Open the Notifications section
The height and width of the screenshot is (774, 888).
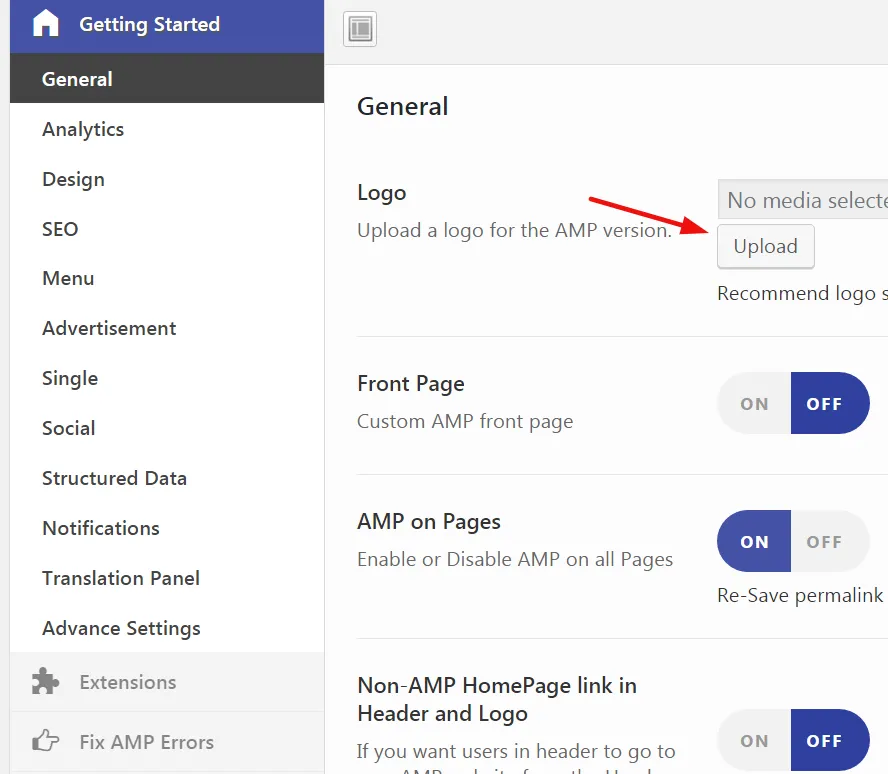101,528
